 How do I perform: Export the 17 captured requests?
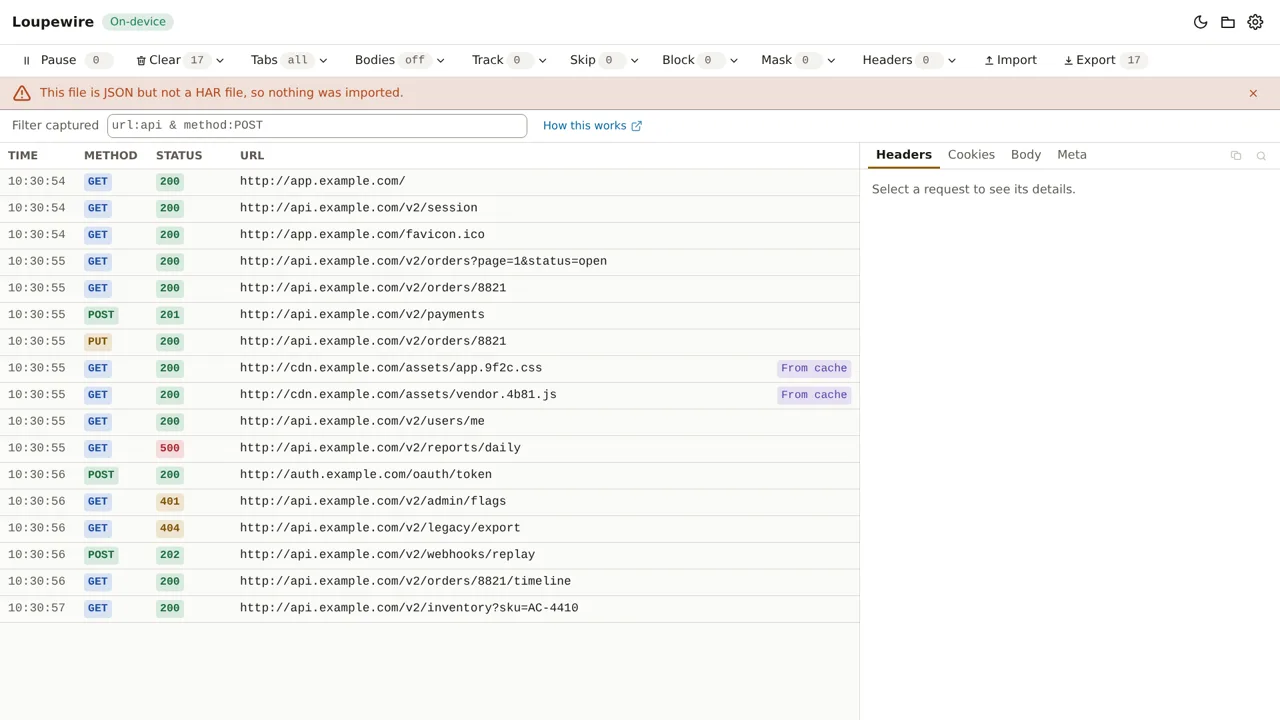1105,60
